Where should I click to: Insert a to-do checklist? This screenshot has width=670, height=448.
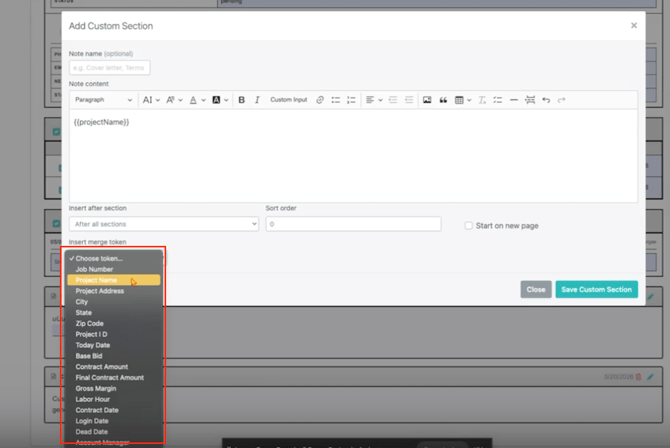pyautogui.click(x=497, y=100)
